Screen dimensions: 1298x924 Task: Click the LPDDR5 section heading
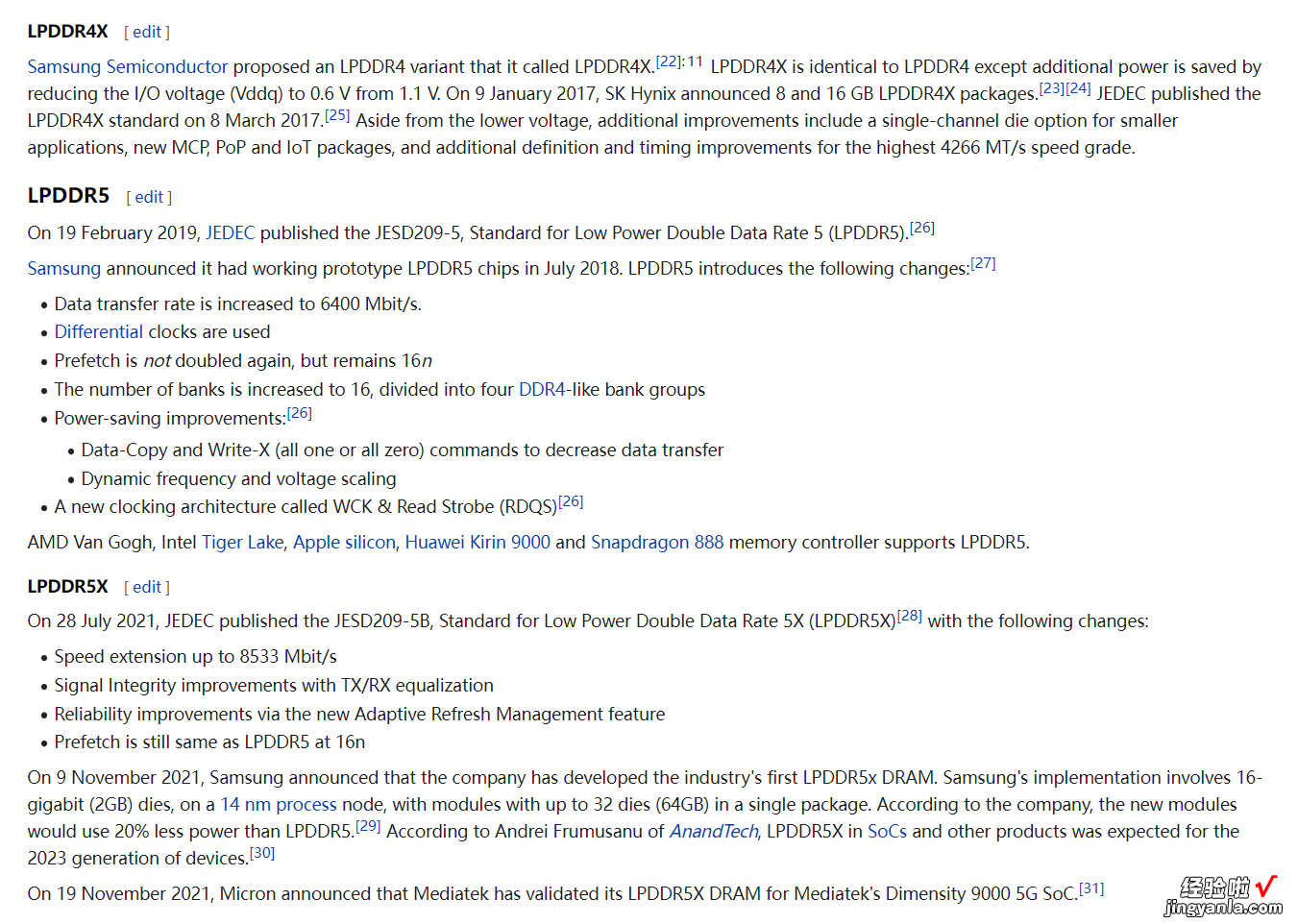[x=68, y=195]
